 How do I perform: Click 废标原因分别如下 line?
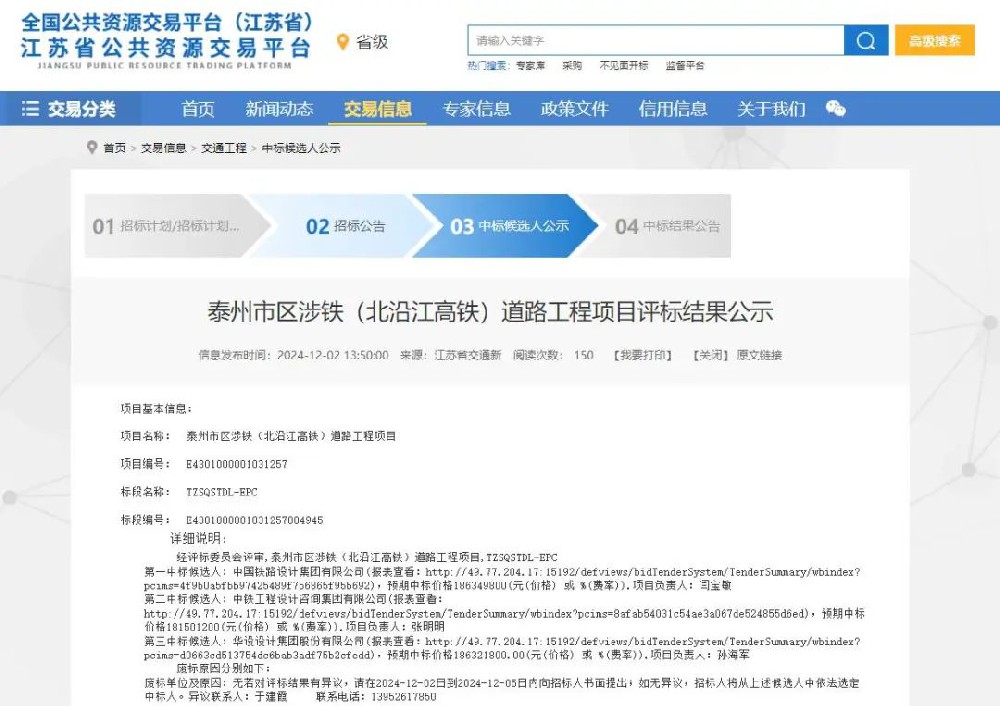223,668
